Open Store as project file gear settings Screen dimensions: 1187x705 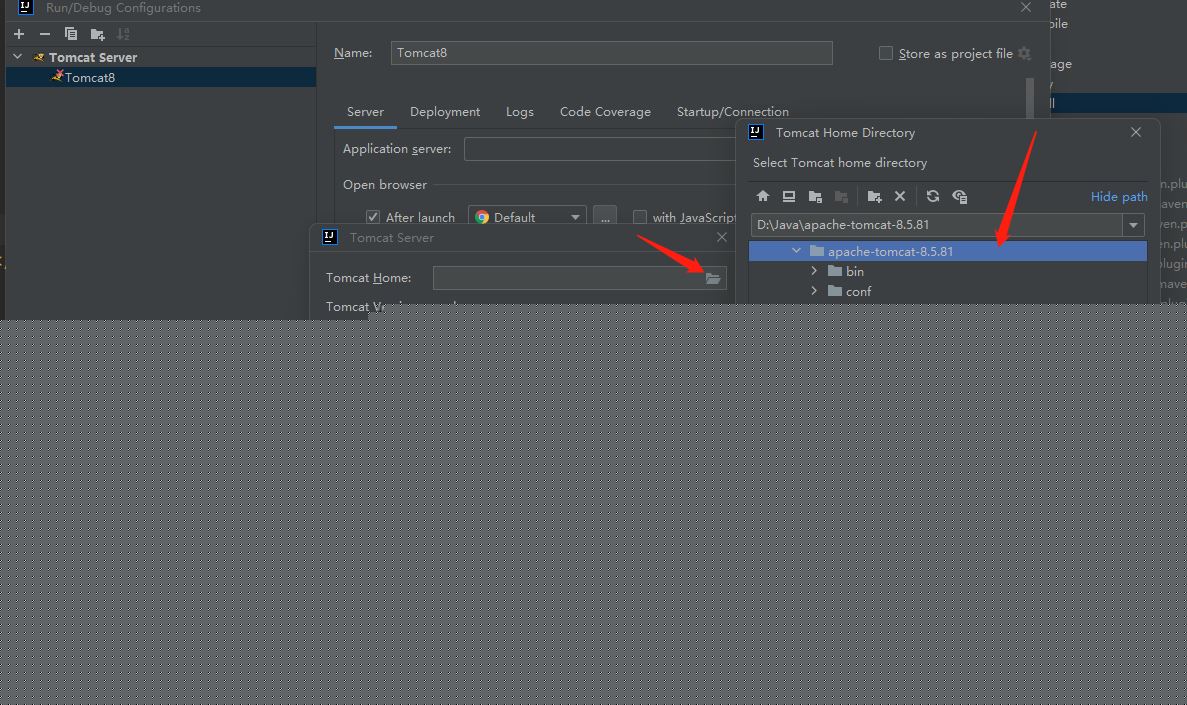(x=1024, y=53)
